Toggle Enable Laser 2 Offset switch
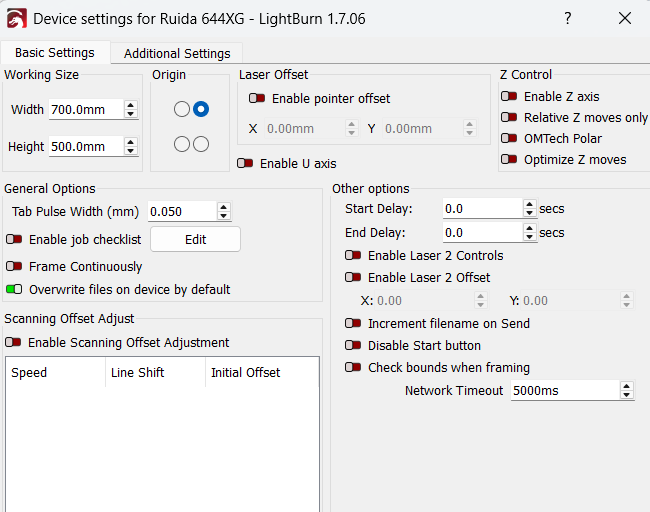Viewport: 650px width, 512px height. (x=353, y=277)
